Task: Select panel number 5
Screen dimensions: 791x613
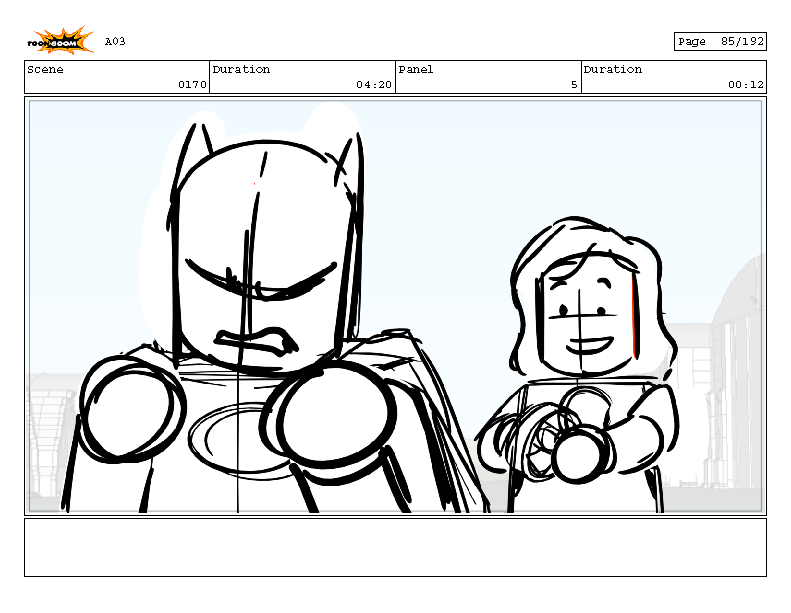Action: [x=574, y=85]
